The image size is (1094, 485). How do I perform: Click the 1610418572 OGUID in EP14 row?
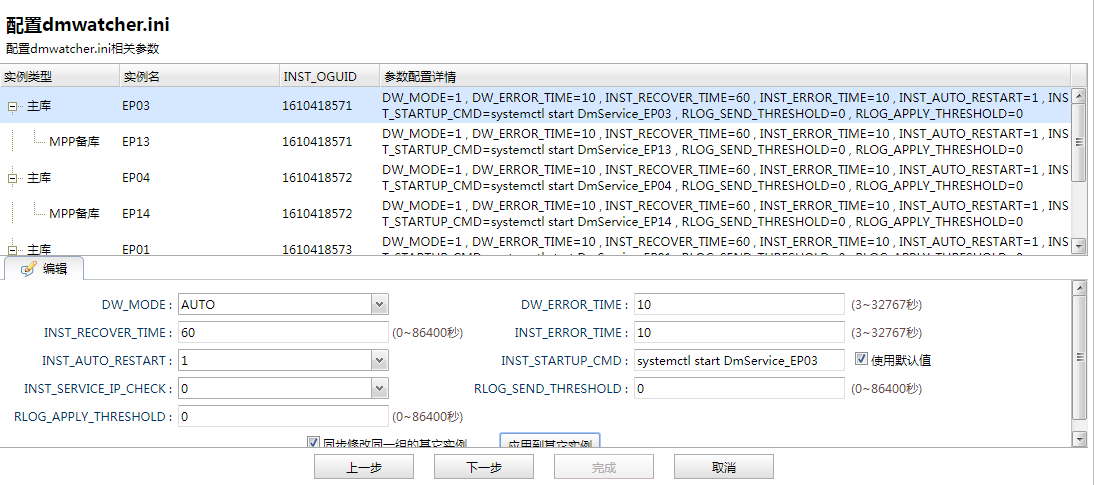coord(317,214)
